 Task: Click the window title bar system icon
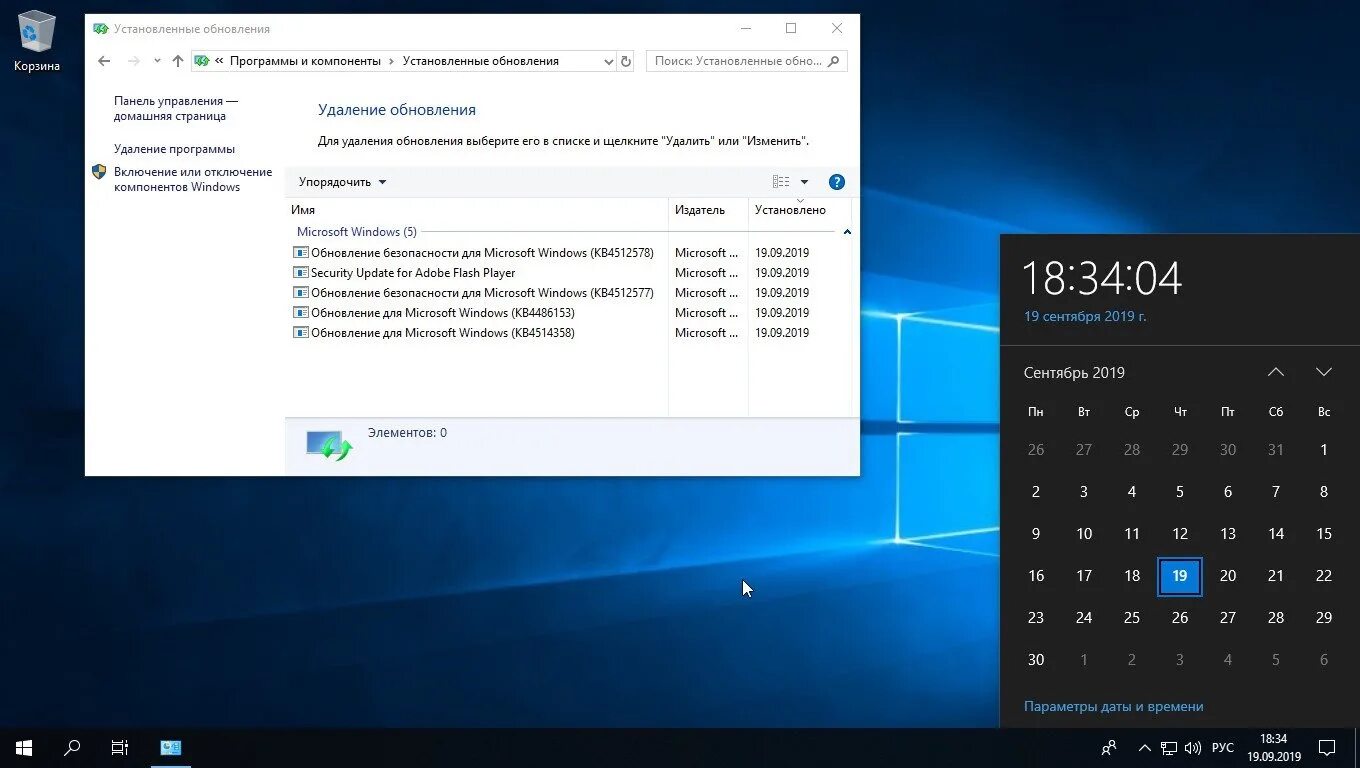pyautogui.click(x=101, y=29)
